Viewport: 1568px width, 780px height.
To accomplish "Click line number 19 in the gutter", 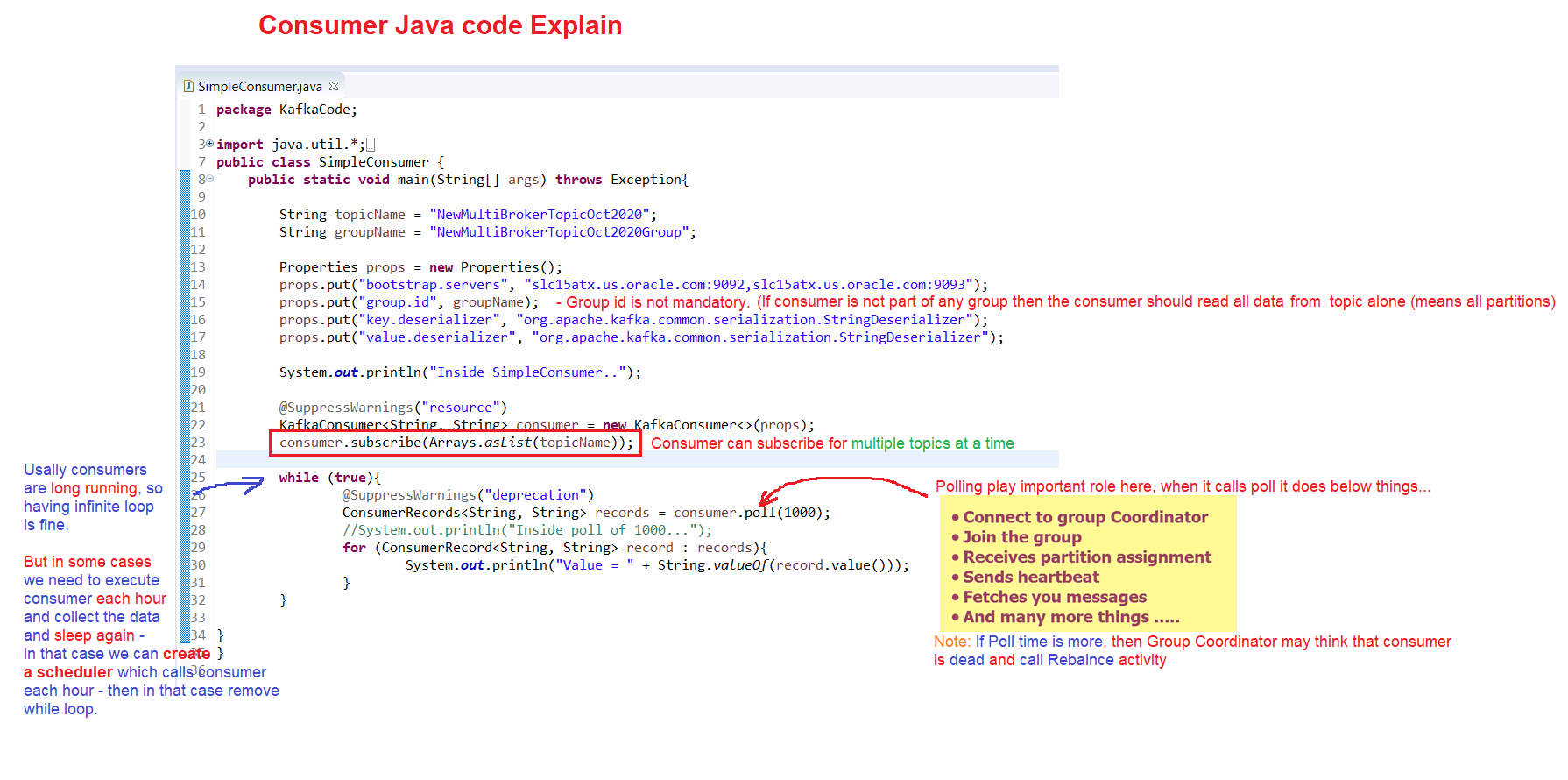I will coord(198,372).
